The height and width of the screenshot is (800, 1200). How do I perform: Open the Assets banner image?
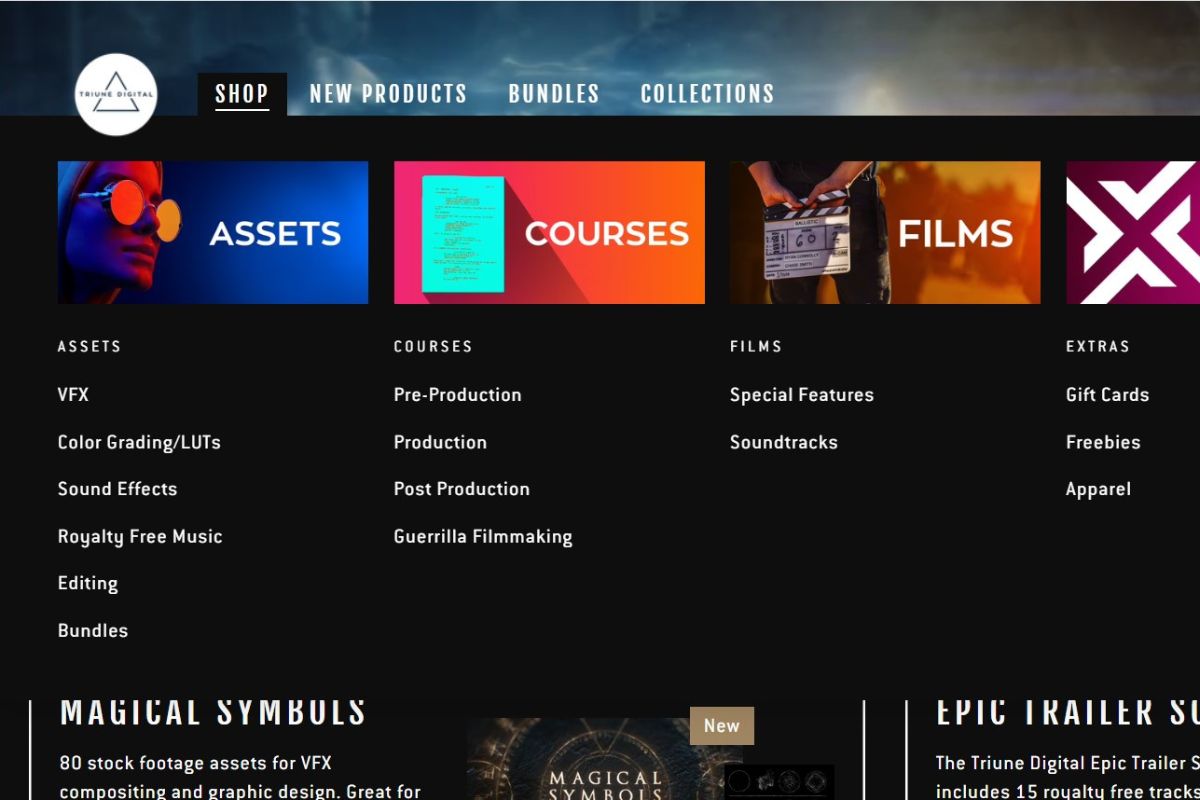[x=213, y=232]
